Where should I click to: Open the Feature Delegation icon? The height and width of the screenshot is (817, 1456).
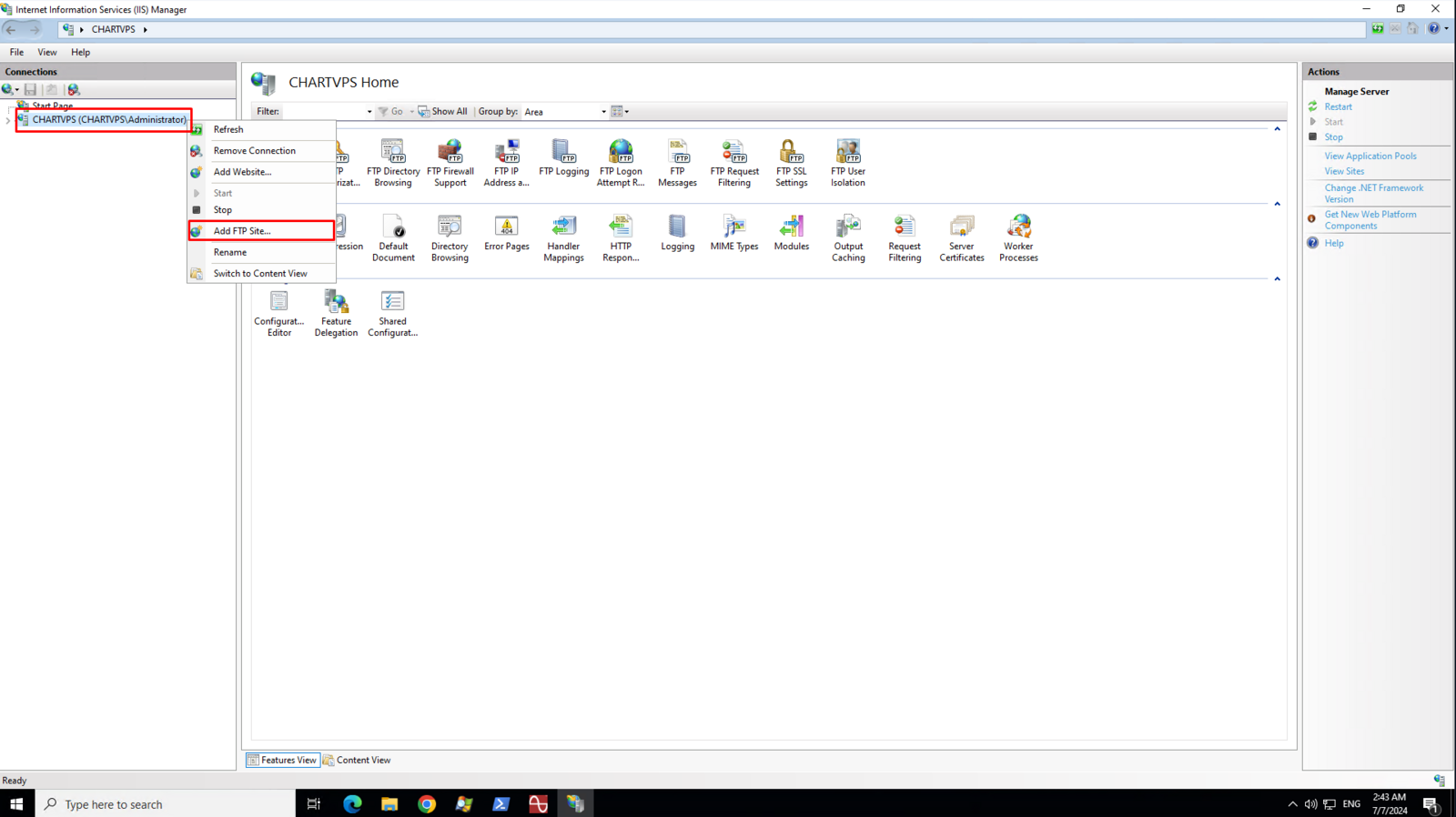click(336, 313)
